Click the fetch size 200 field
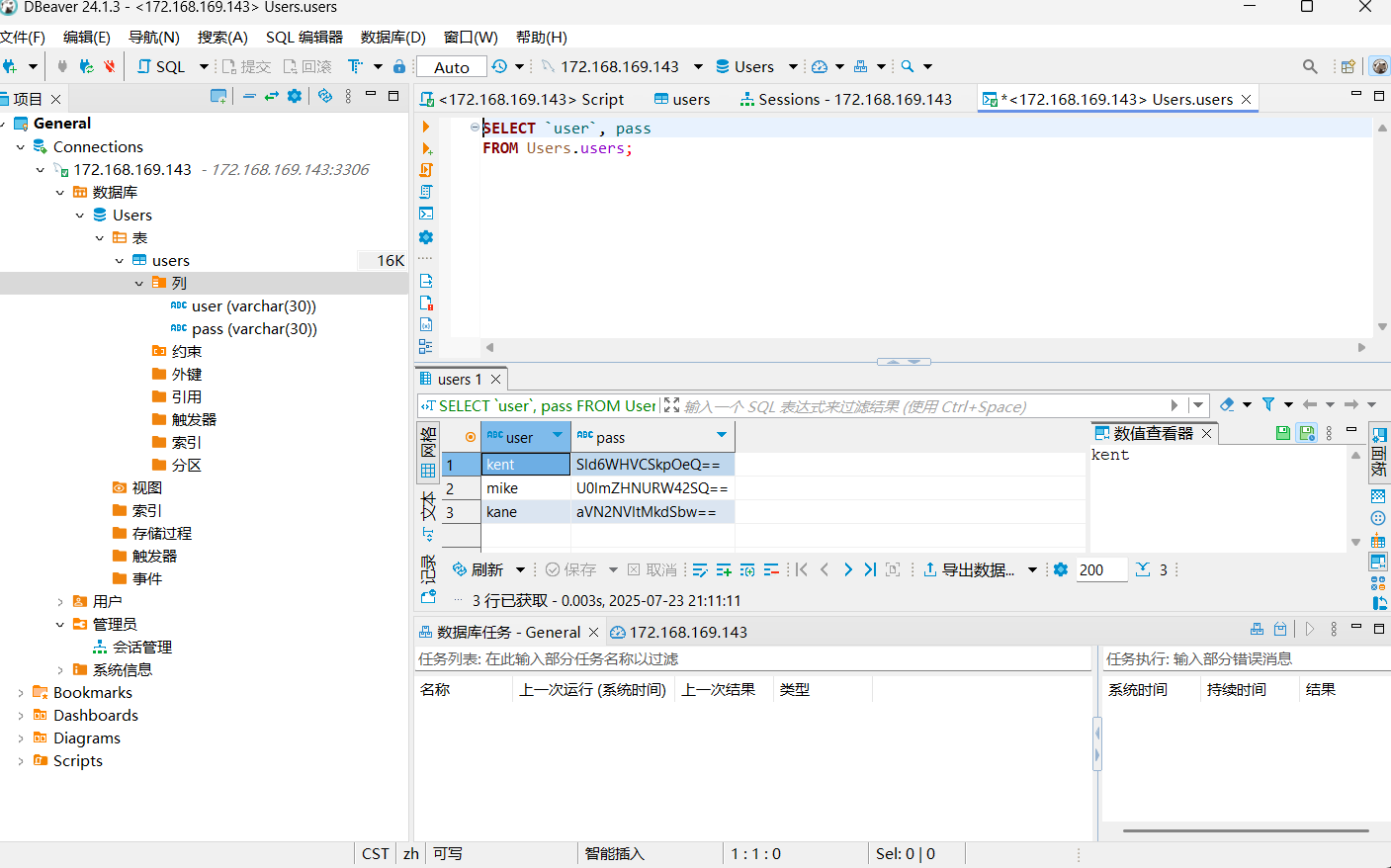 coord(1101,569)
